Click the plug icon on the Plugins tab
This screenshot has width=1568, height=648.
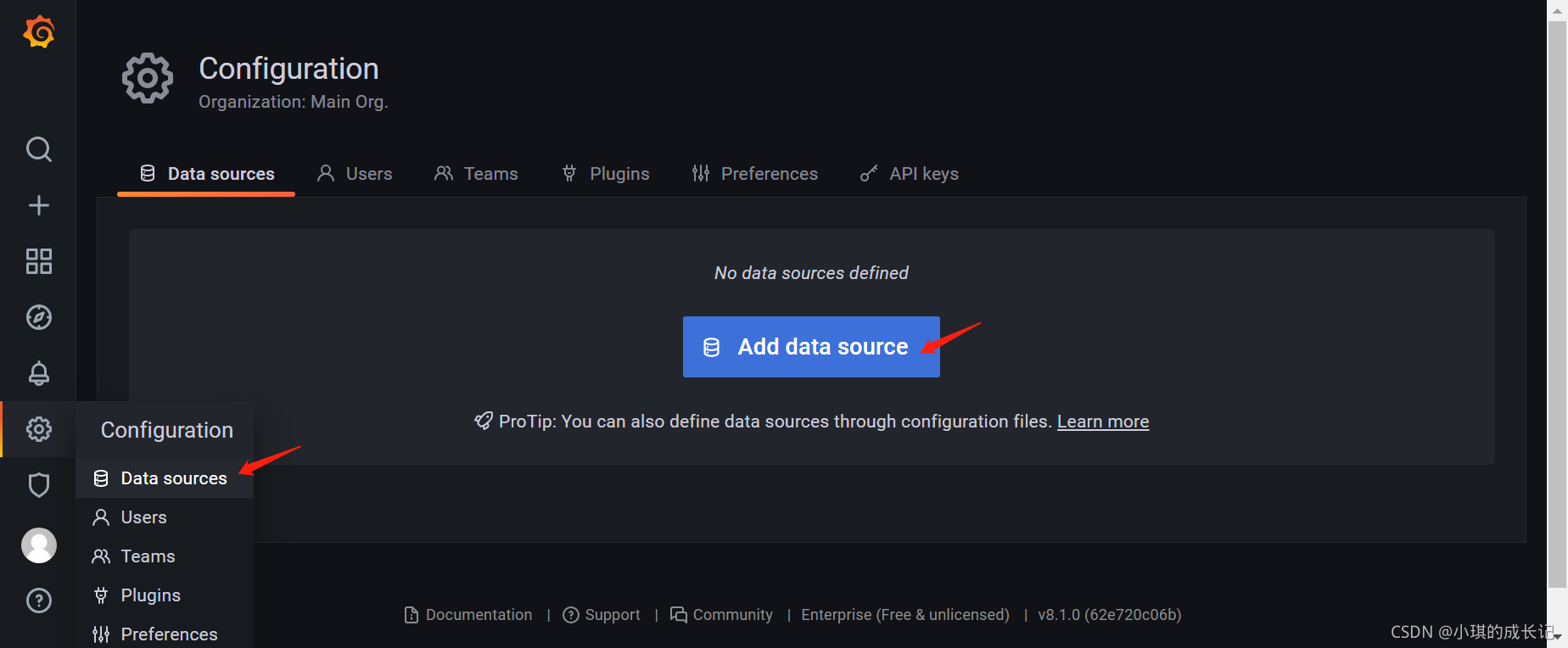569,173
